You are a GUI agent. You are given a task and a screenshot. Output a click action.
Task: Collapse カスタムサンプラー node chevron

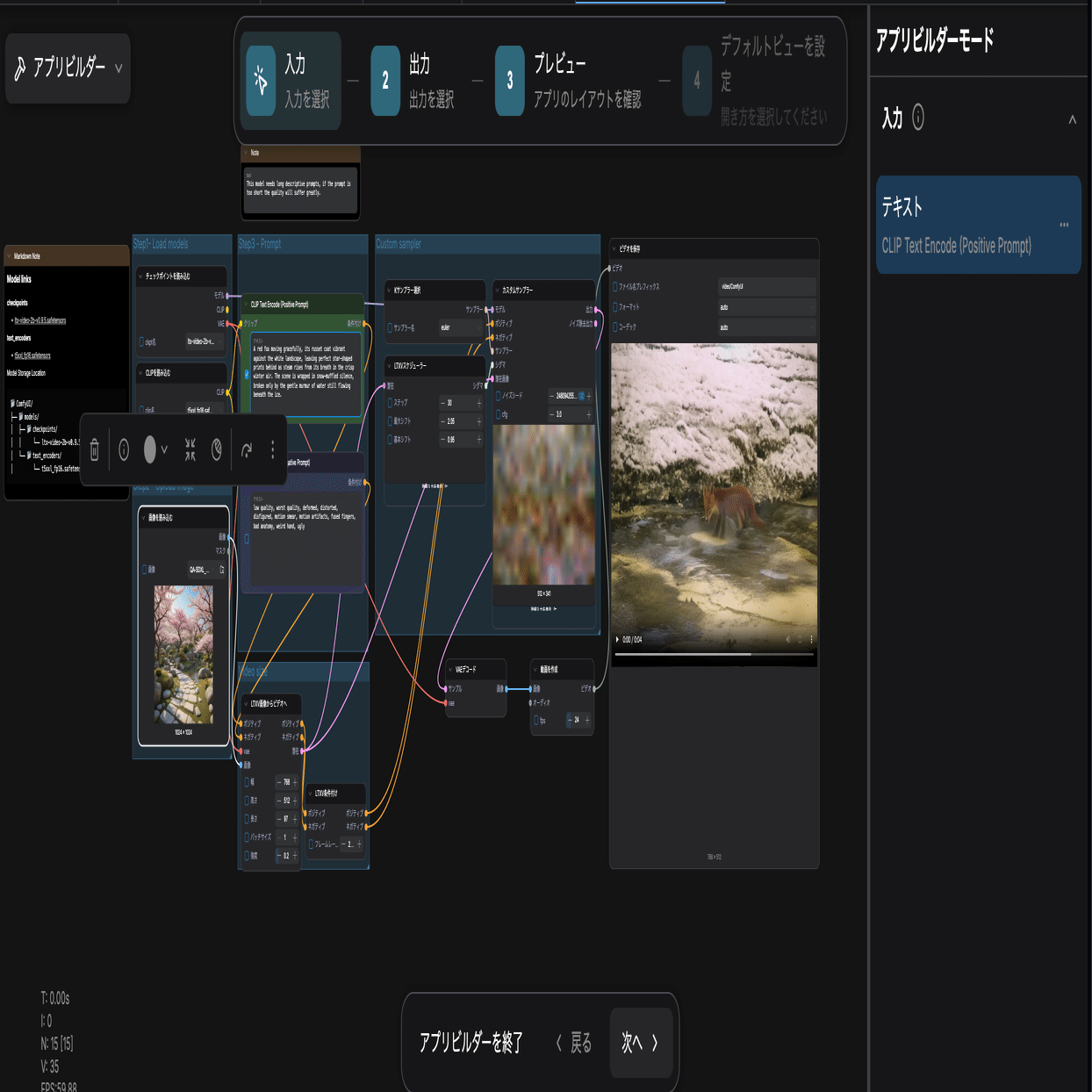(498, 290)
